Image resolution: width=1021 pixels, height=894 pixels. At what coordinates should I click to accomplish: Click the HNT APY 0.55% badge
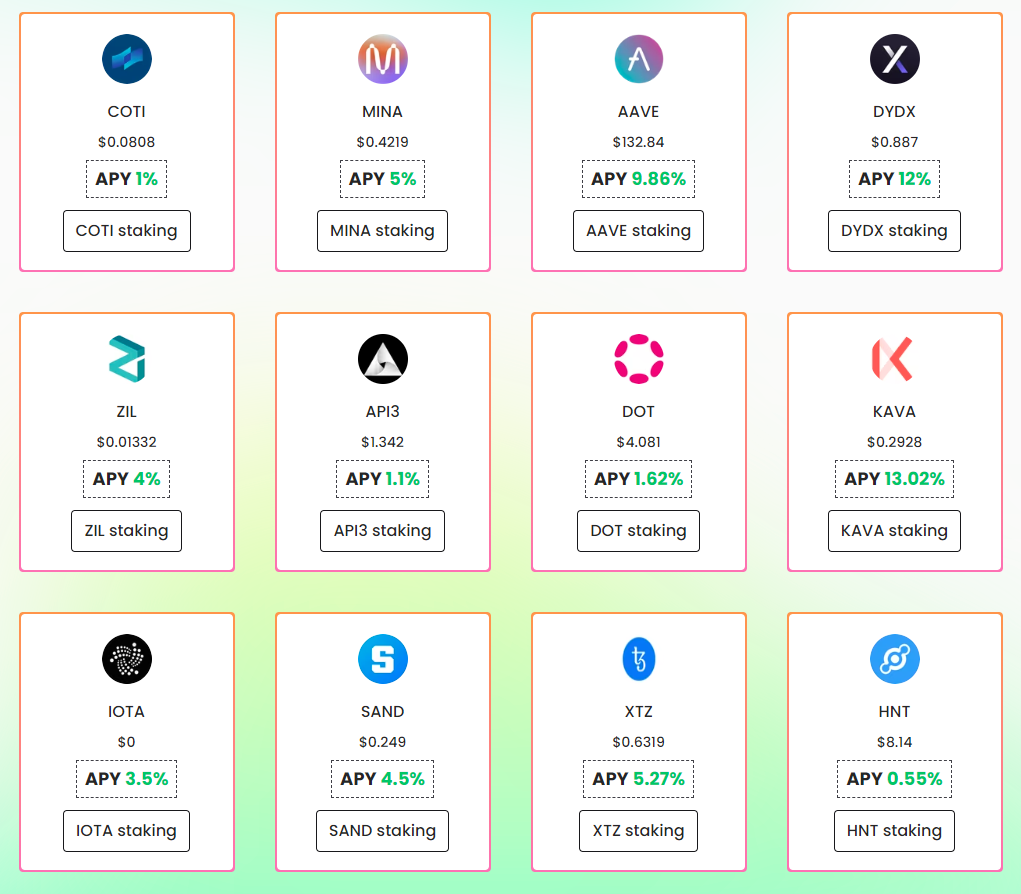point(894,779)
